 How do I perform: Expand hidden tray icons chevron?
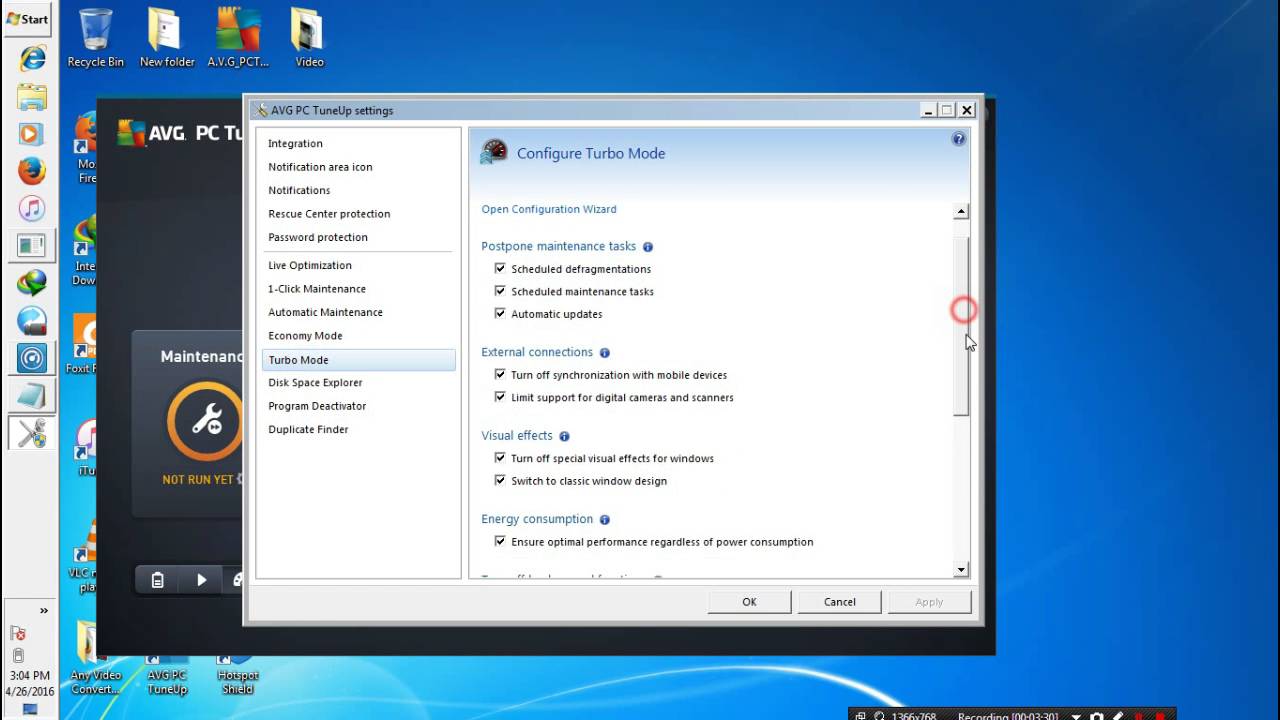[x=43, y=611]
